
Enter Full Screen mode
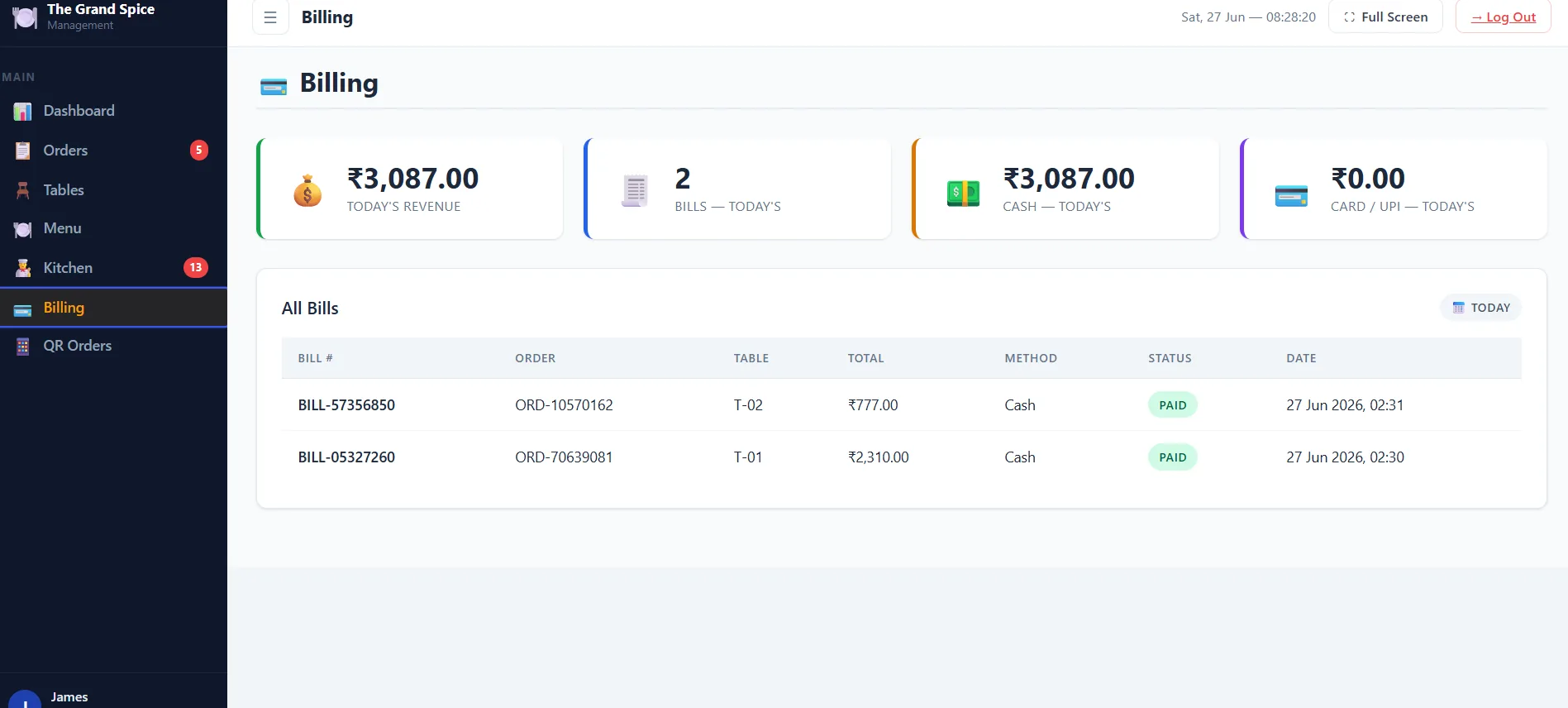[1385, 17]
